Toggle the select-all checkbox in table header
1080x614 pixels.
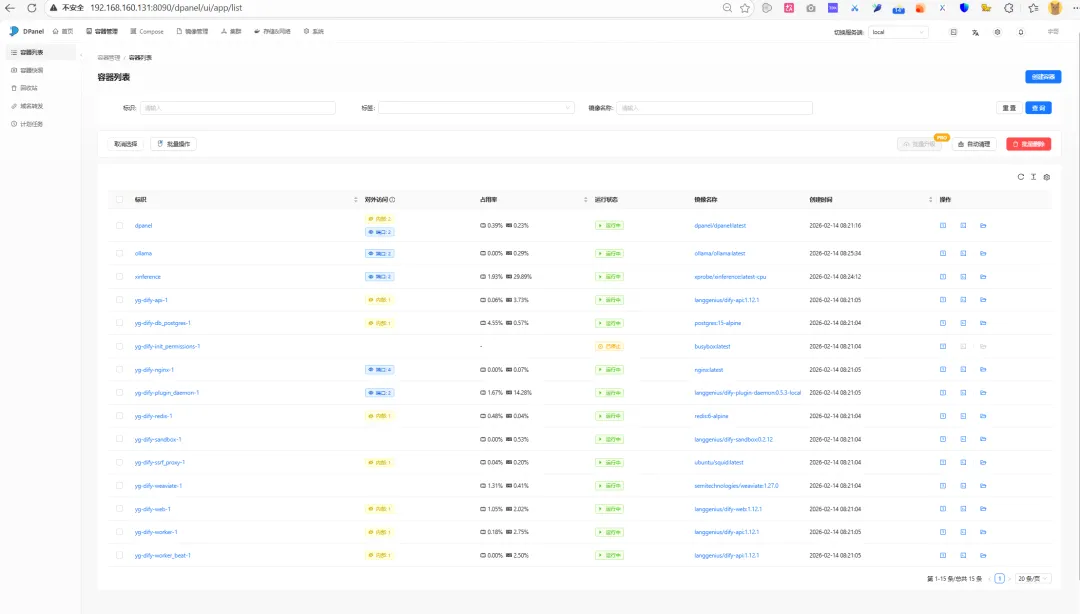(x=120, y=199)
